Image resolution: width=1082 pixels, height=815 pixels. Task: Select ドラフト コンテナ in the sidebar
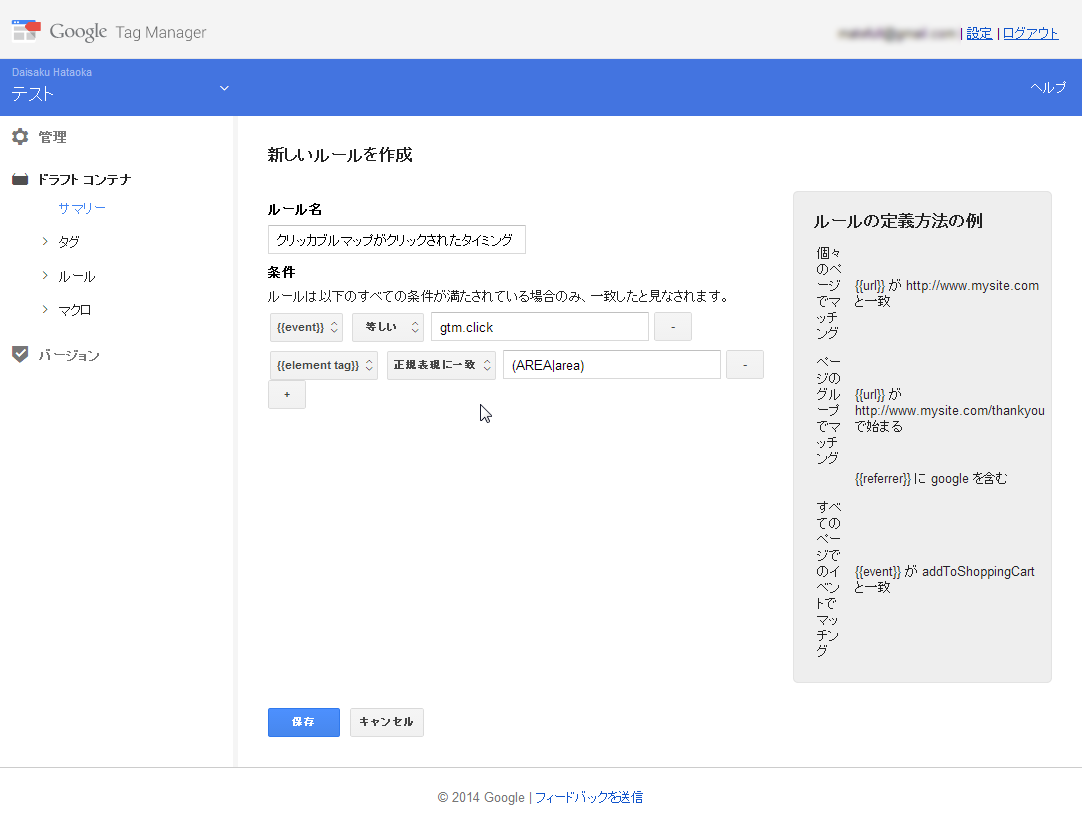tap(84, 179)
